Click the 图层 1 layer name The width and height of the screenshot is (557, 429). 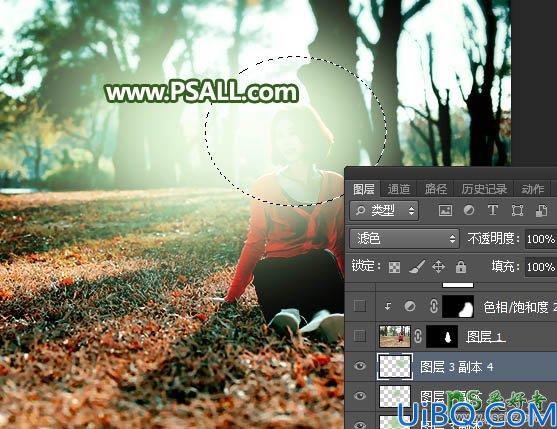click(485, 336)
